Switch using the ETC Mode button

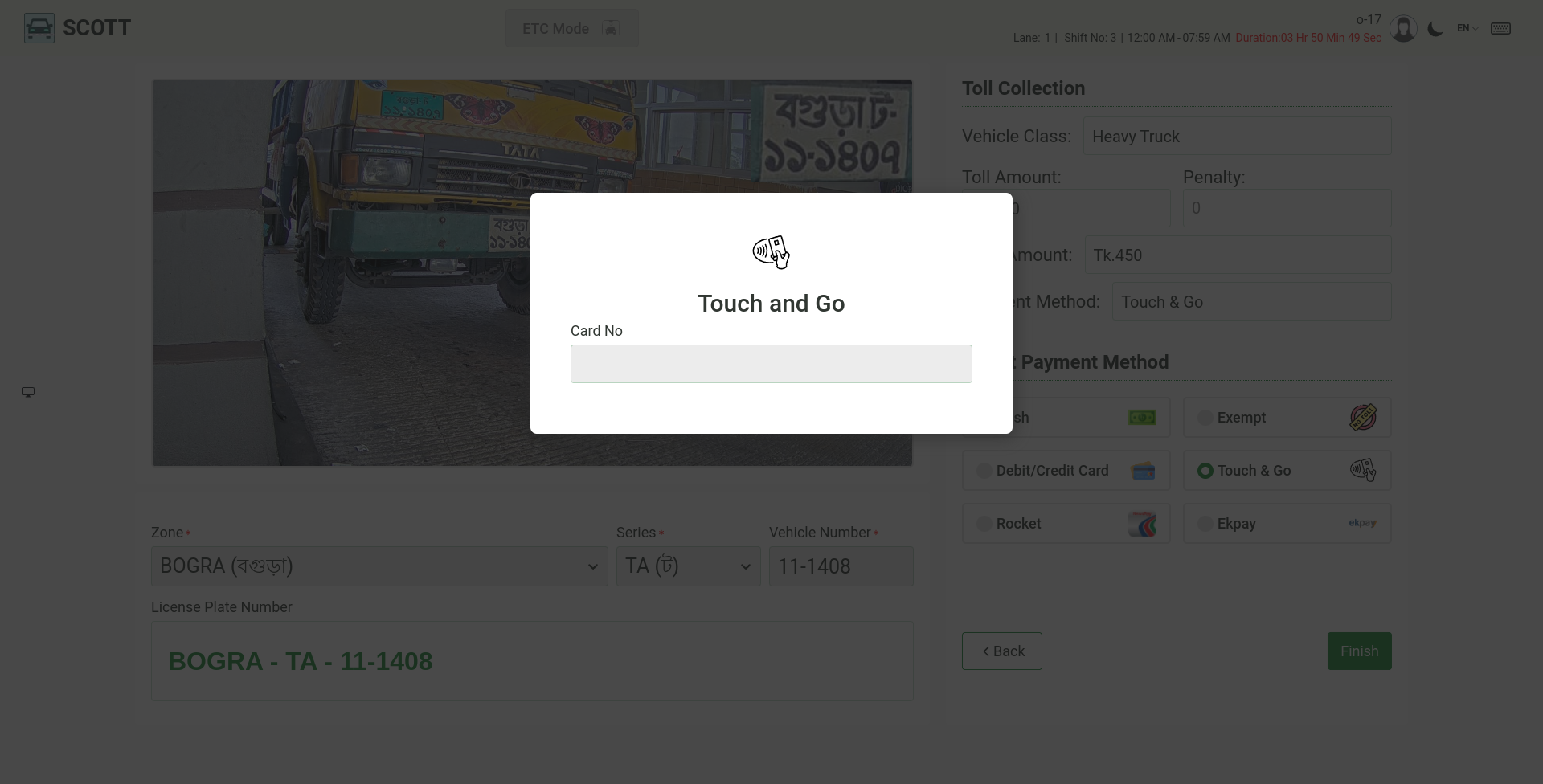coord(572,28)
